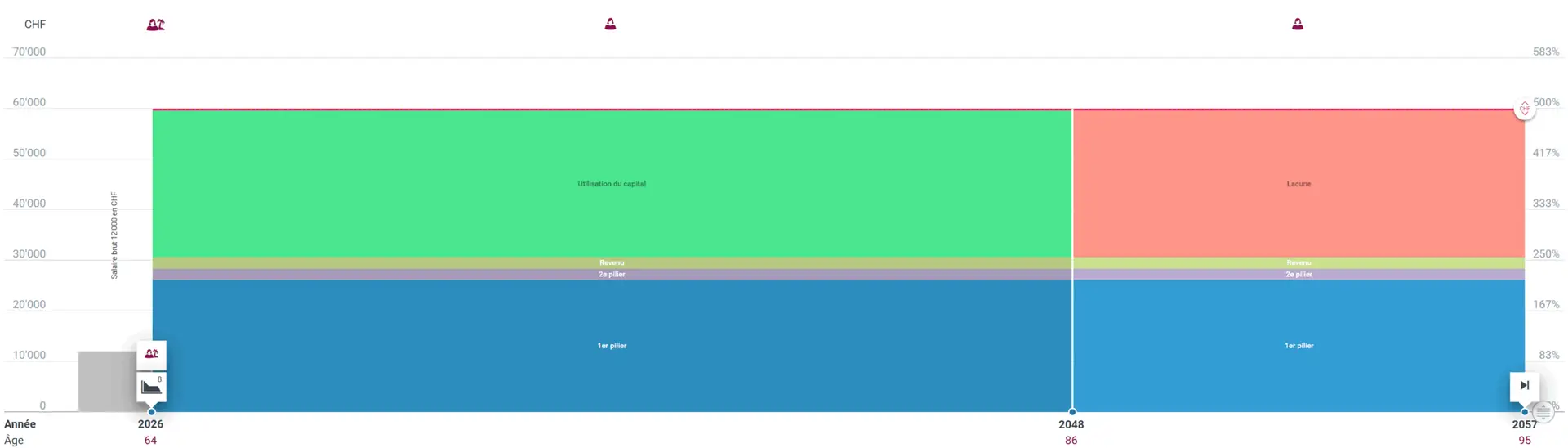
Task: Click the 60'000 axis label
Action: (29, 102)
